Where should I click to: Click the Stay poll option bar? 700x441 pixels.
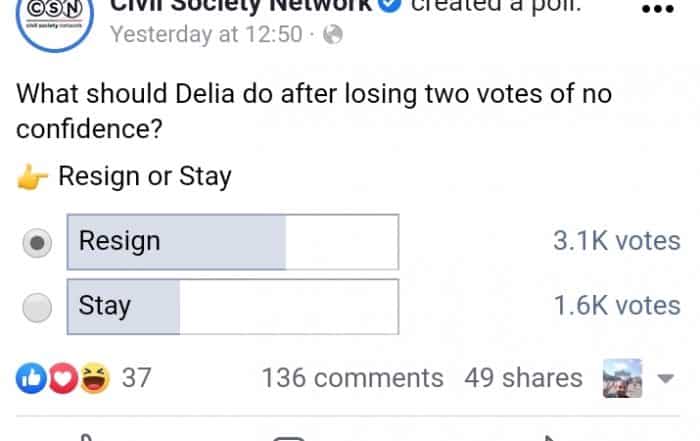point(232,306)
